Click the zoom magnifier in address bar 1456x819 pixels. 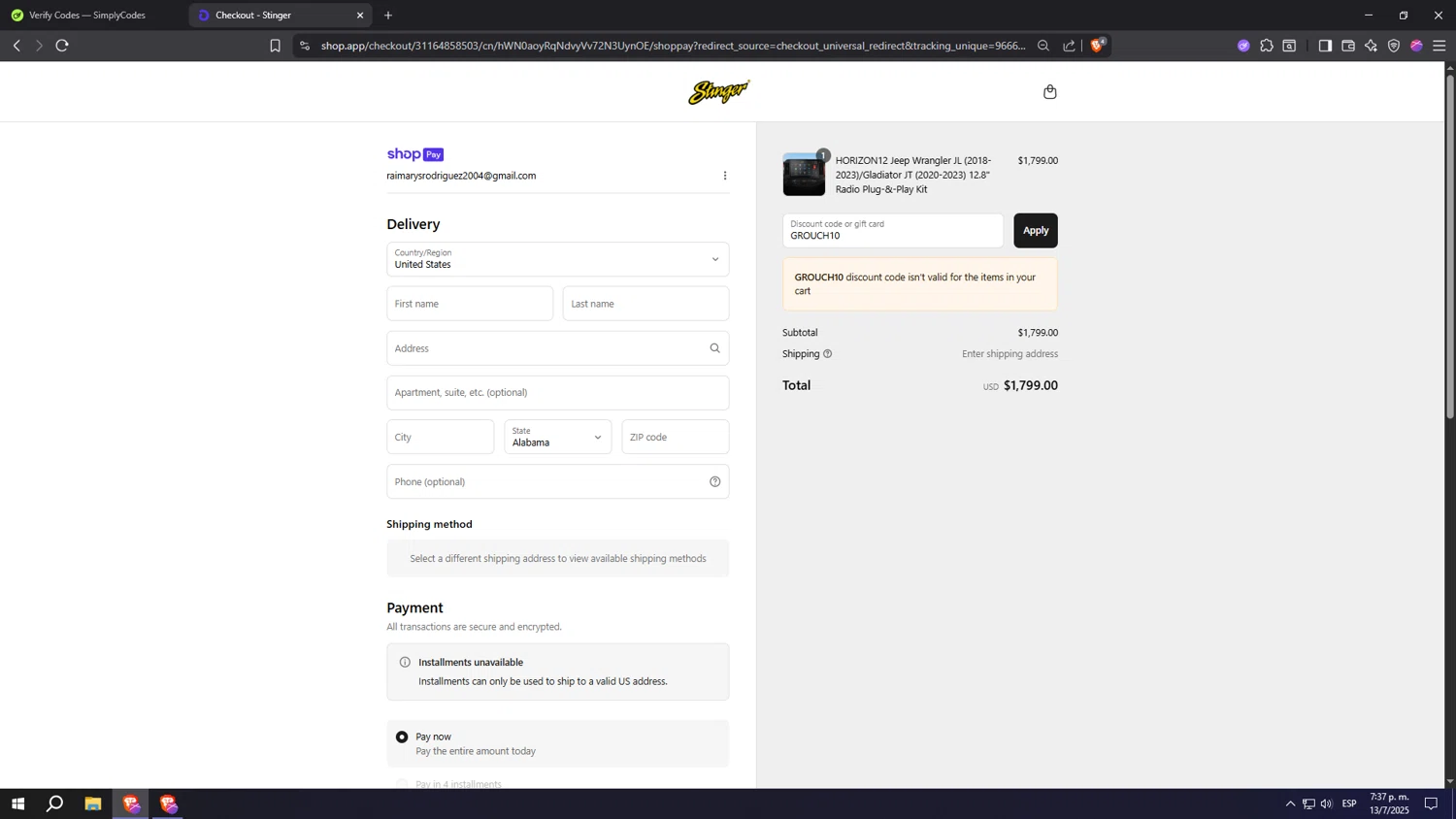1043,46
